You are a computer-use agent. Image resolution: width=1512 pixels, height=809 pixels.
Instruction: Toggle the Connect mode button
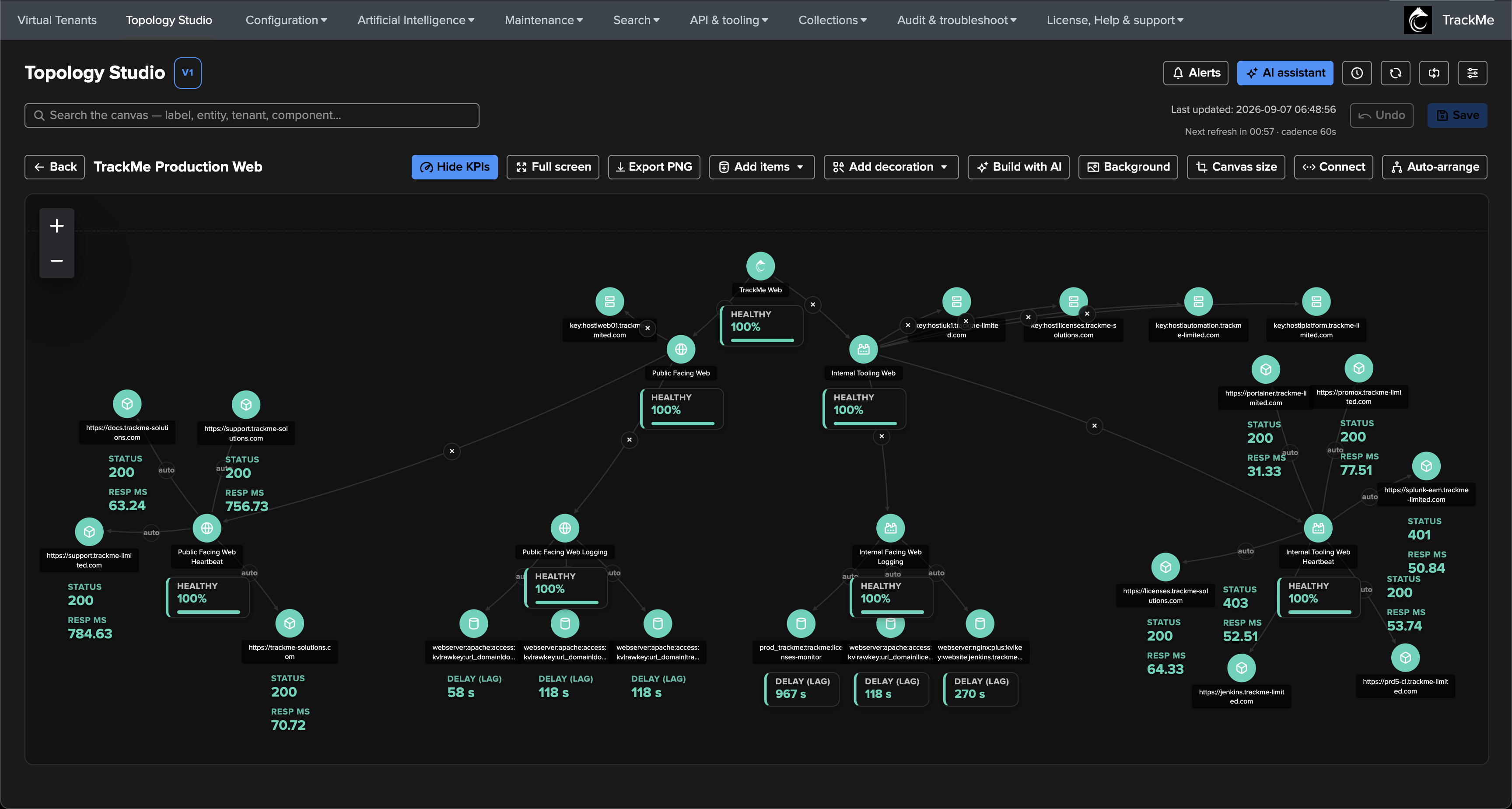pyautogui.click(x=1333, y=167)
